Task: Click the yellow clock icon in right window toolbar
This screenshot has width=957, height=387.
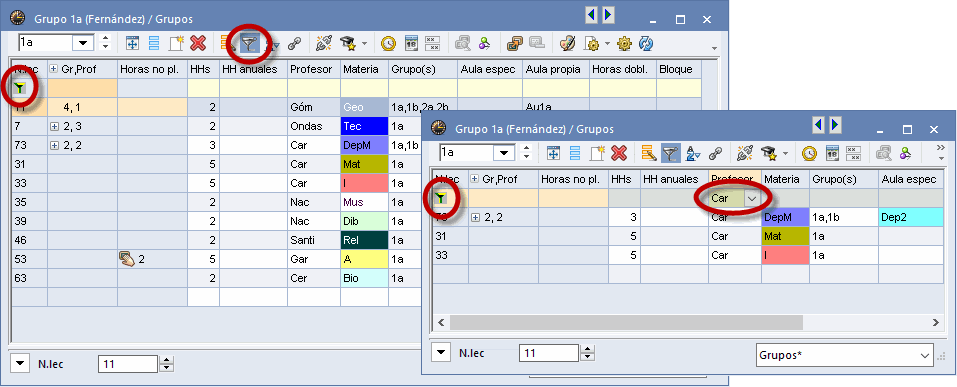Action: [x=809, y=153]
